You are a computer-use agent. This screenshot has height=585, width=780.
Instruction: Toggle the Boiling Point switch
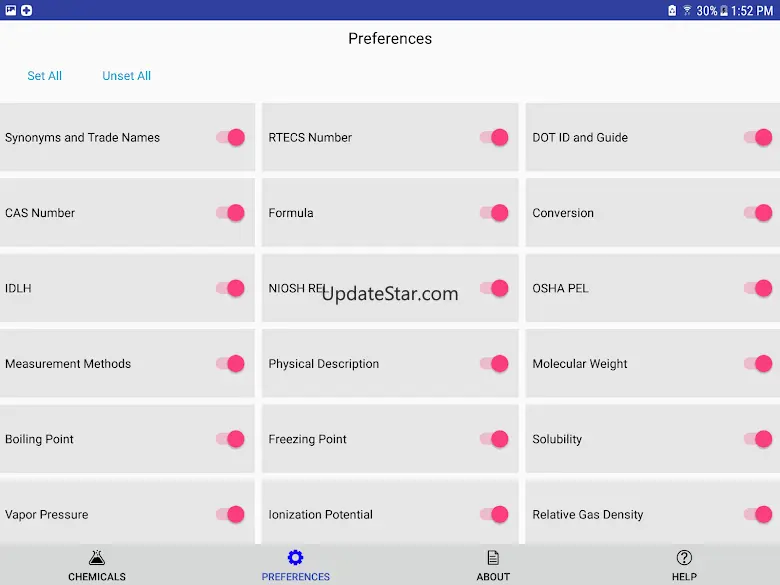coord(230,439)
